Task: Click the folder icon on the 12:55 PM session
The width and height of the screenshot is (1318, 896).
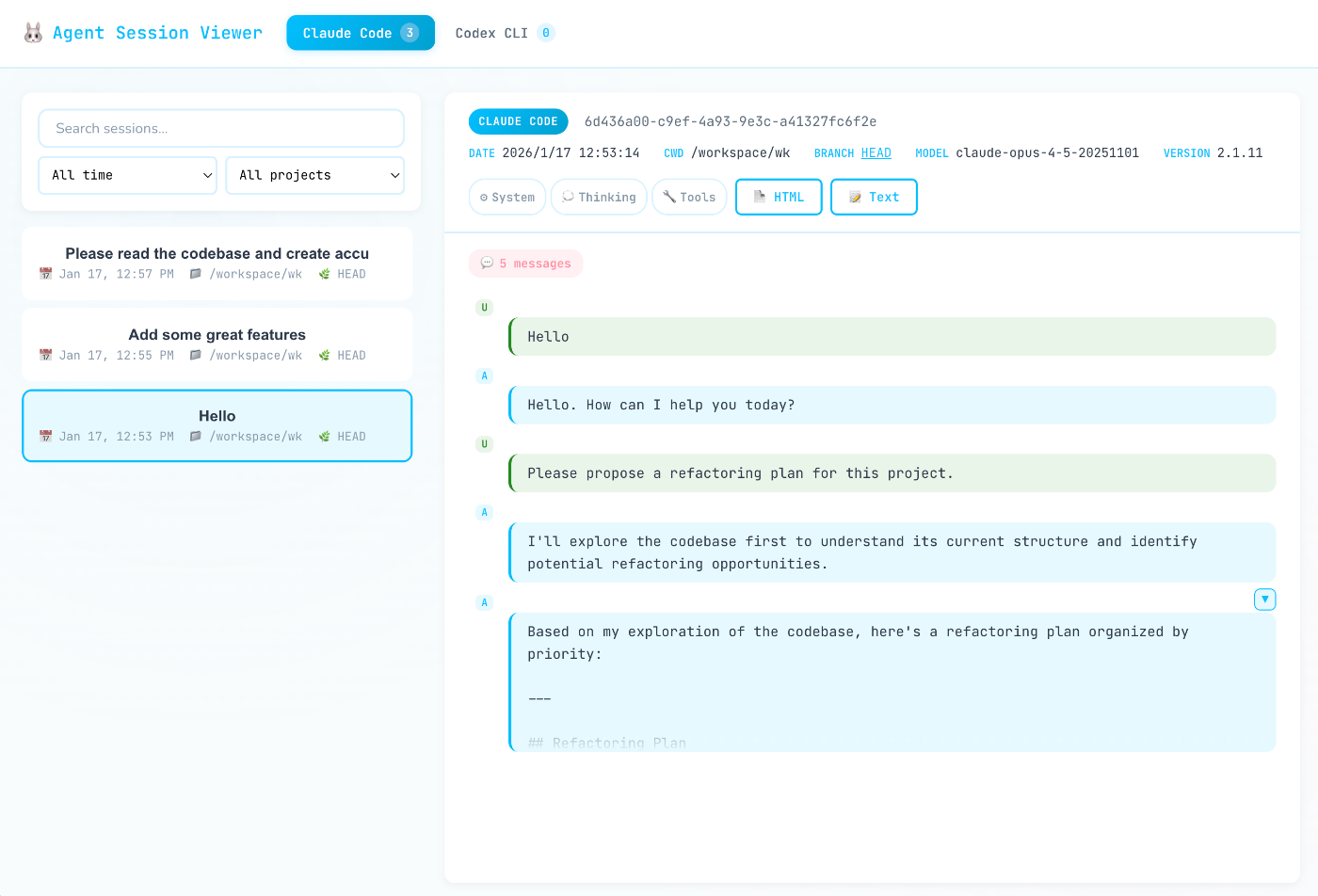Action: 196,355
